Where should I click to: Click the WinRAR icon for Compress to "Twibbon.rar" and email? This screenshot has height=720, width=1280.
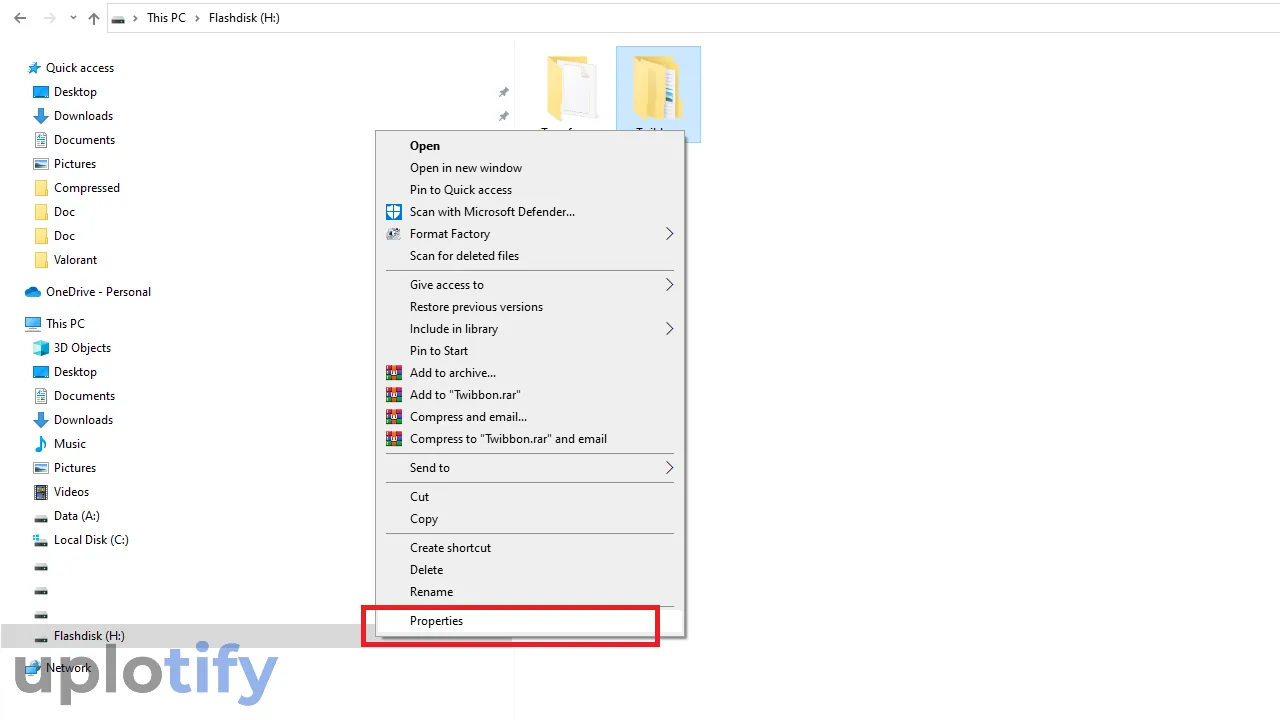coord(394,439)
